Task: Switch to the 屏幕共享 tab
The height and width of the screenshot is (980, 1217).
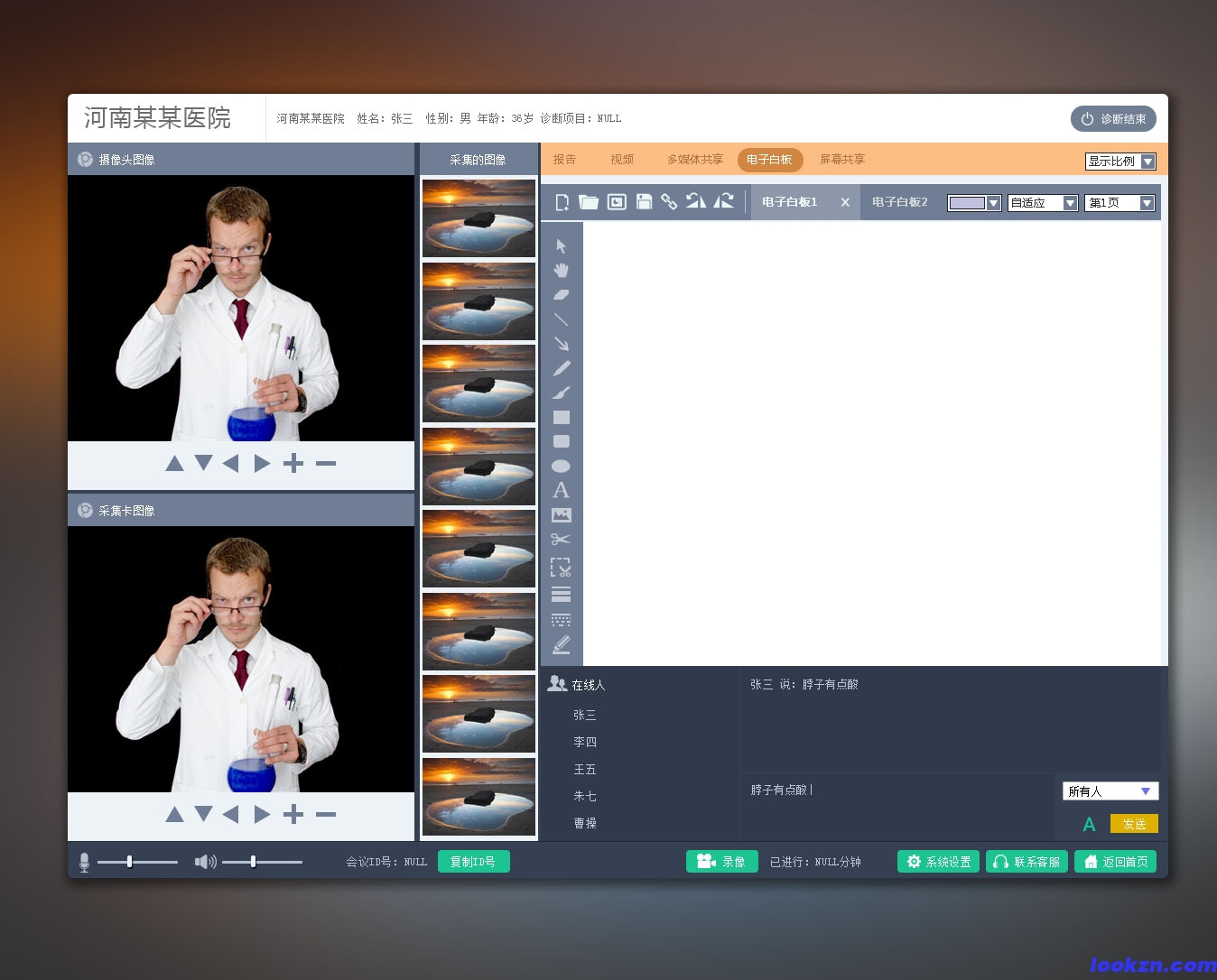Action: click(841, 160)
